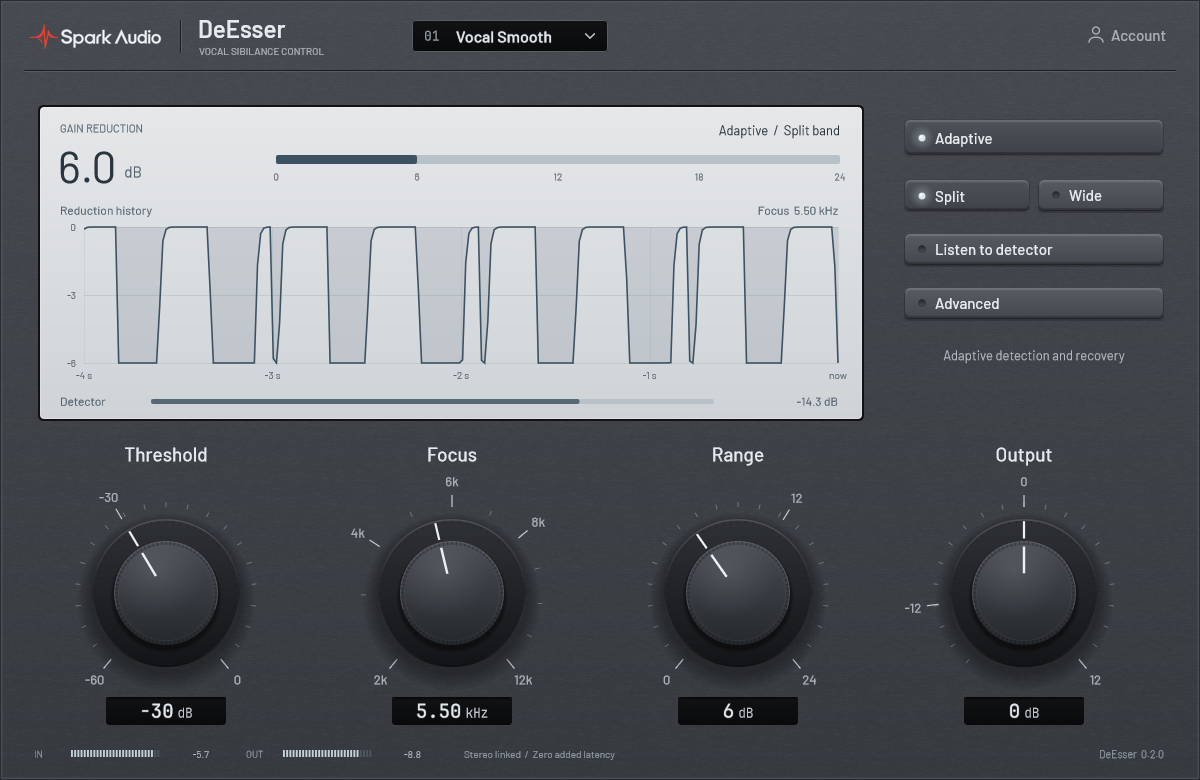
Task: Click the Range knob
Action: (x=738, y=592)
